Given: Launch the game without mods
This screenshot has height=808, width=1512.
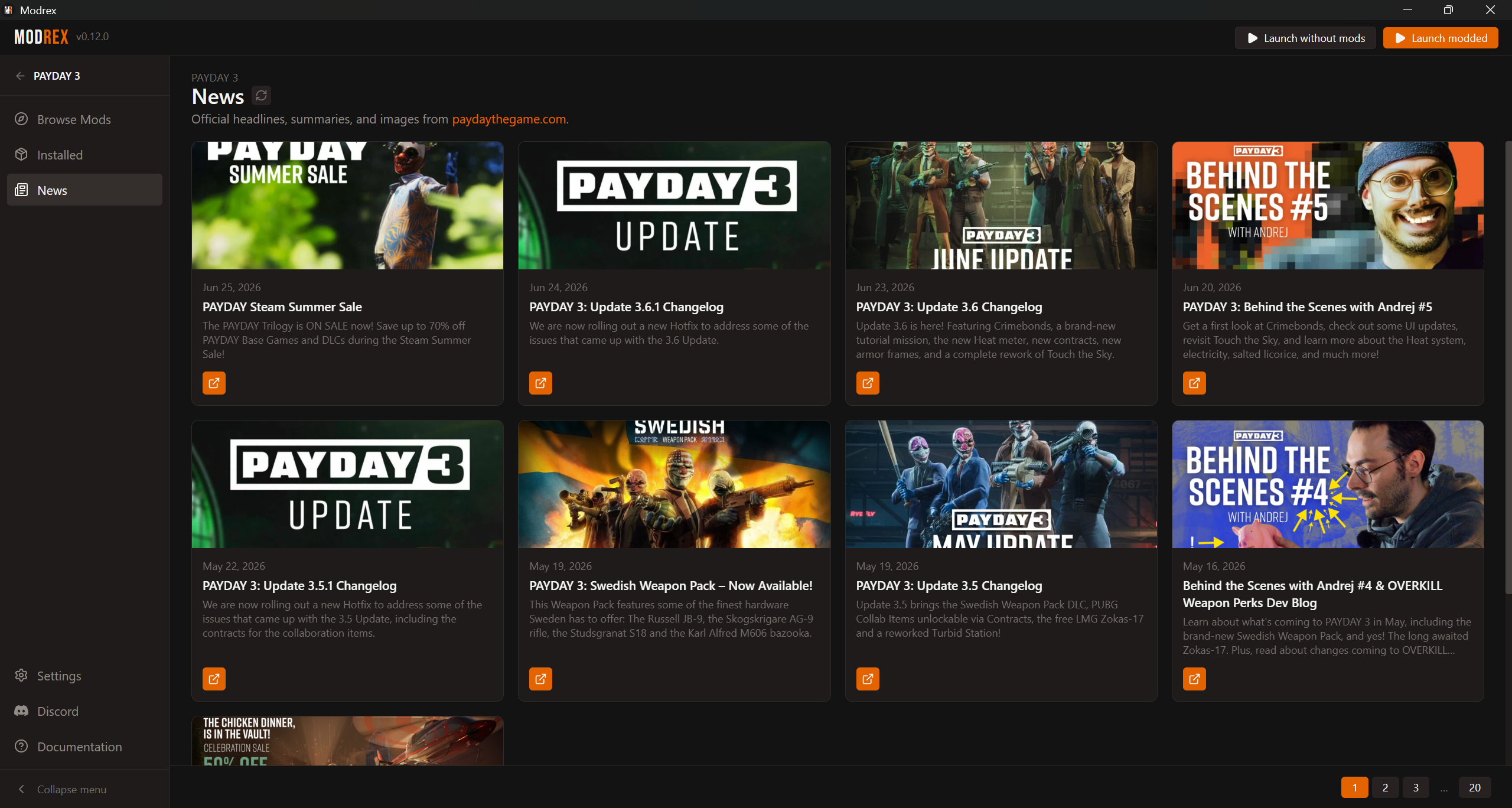Looking at the screenshot, I should tap(1305, 38).
